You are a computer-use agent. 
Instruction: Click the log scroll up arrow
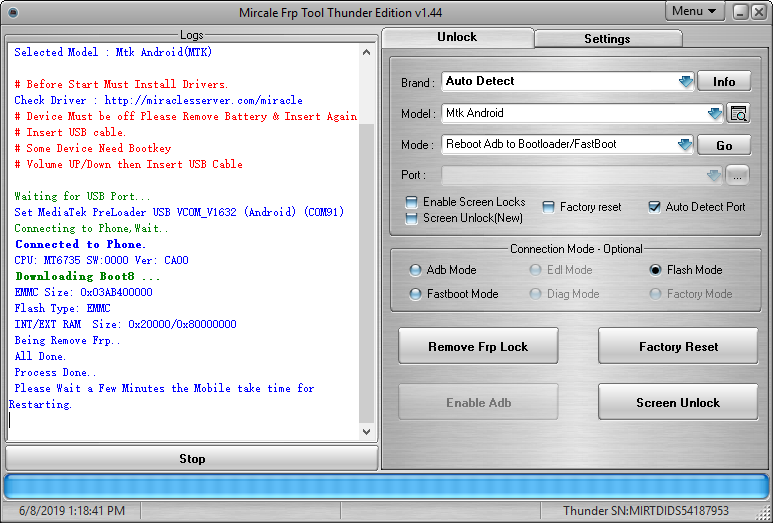366,52
